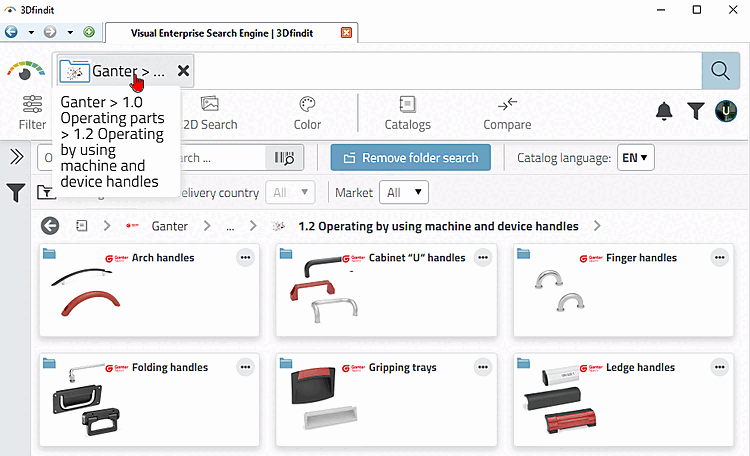Open the Catalogs view

pyautogui.click(x=408, y=112)
